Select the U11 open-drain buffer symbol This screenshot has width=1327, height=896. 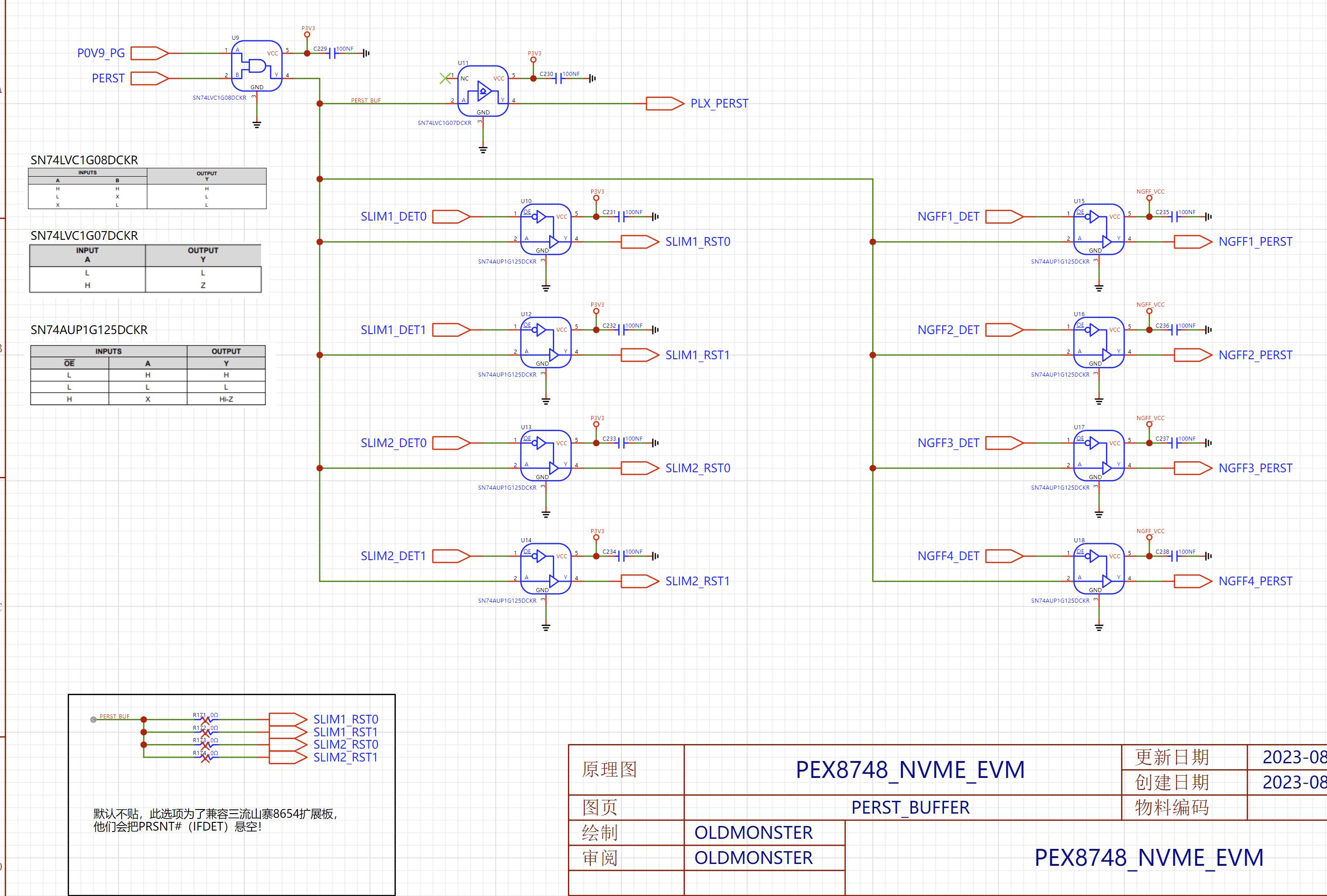click(483, 91)
